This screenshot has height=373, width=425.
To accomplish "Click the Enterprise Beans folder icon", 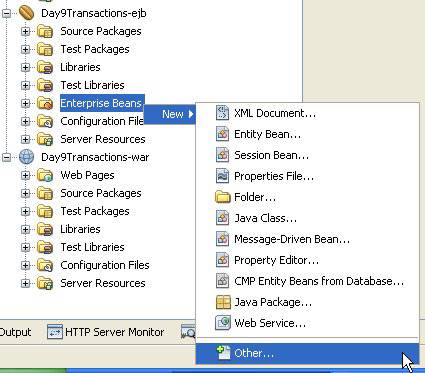I will pos(45,103).
